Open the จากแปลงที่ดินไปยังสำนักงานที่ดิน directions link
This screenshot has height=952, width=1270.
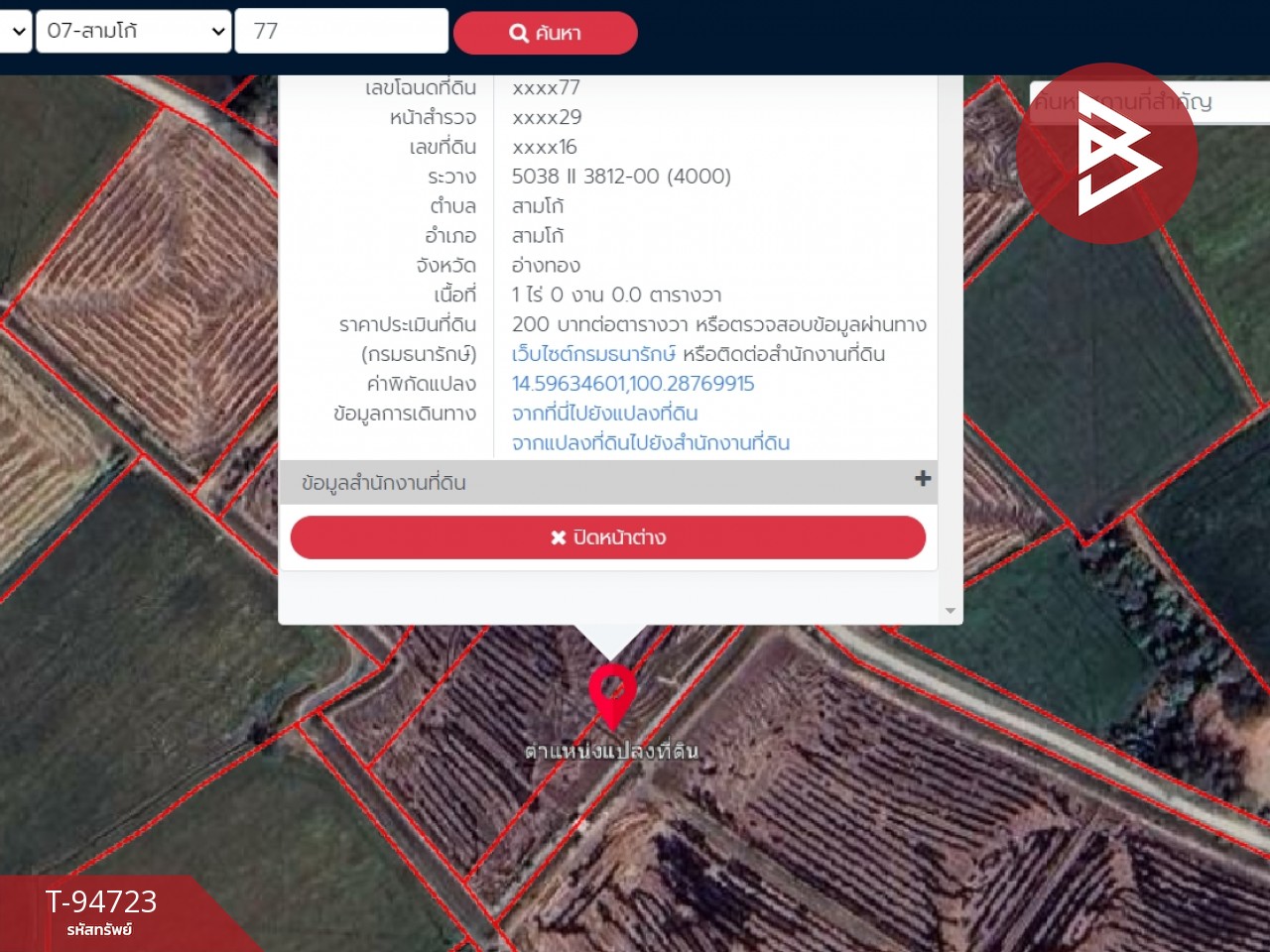(x=651, y=443)
